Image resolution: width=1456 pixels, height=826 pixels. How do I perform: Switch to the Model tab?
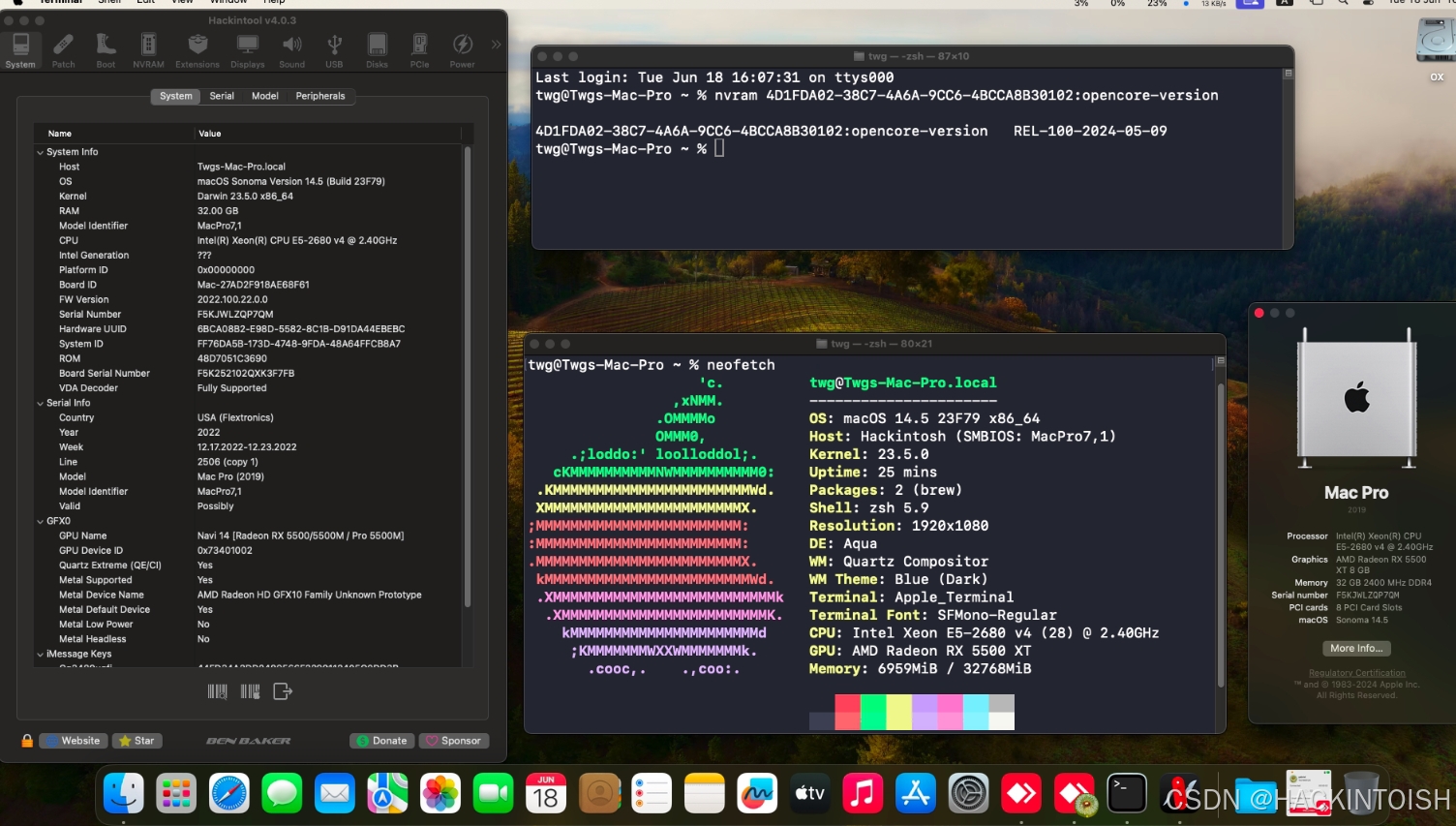click(x=265, y=96)
